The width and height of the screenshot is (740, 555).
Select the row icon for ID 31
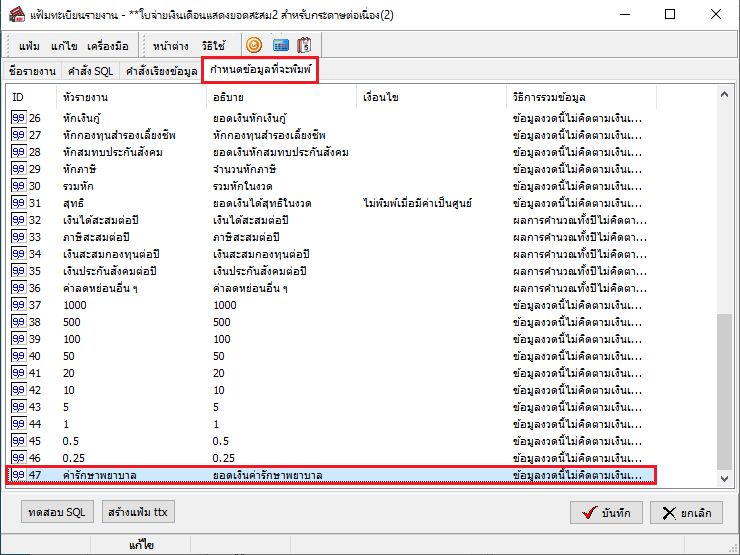18,202
